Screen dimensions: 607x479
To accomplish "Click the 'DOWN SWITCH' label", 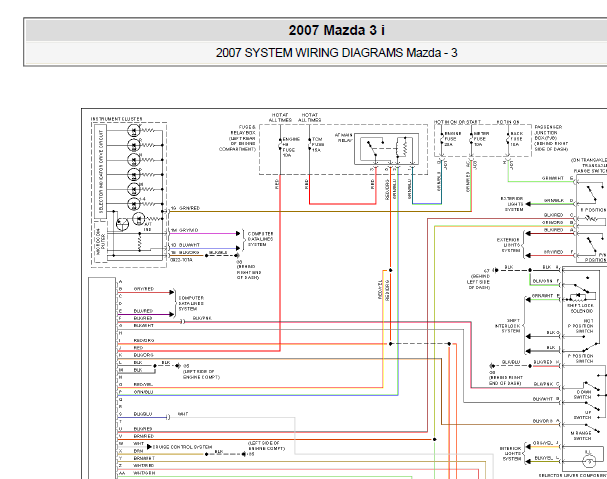I will click(582, 395).
